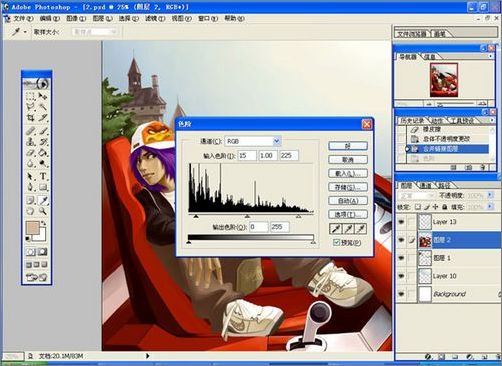Click the 自动(A) auto button
502x366 pixels.
348,201
